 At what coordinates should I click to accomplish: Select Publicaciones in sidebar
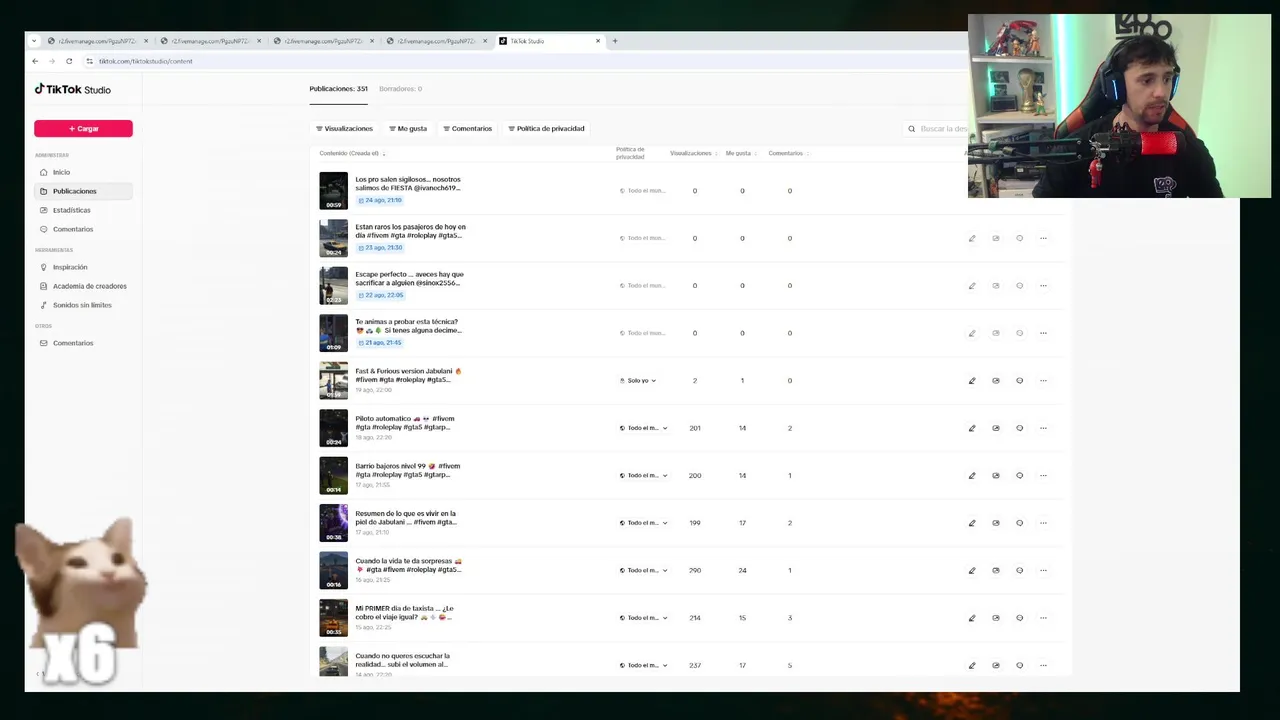83,191
